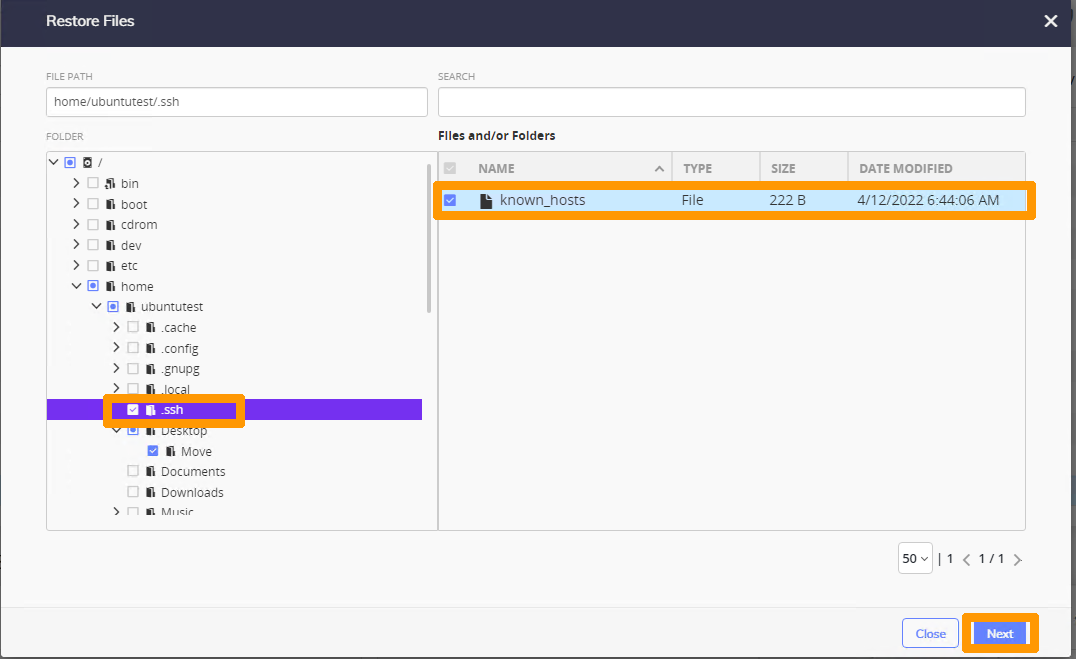Click the etc folder icon
Viewport: 1076px width, 659px height.
pos(109,265)
